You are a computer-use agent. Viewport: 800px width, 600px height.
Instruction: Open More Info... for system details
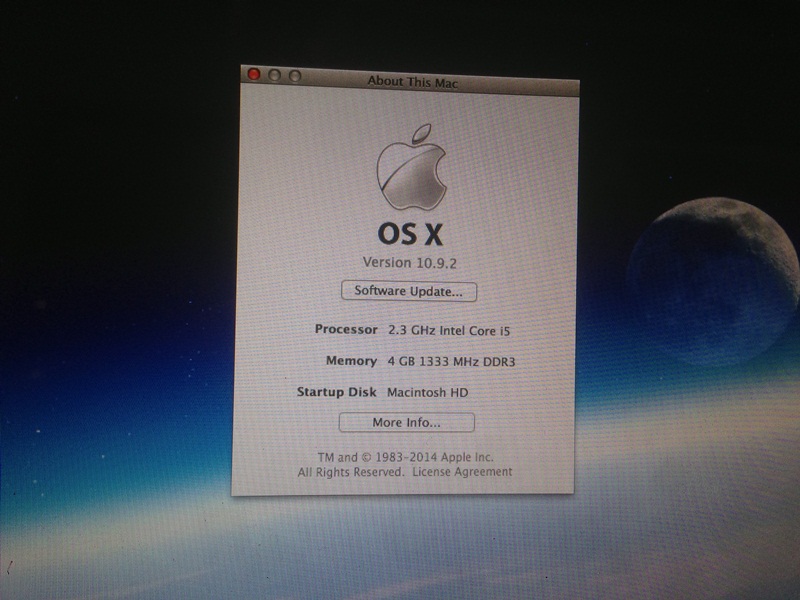[x=406, y=423]
